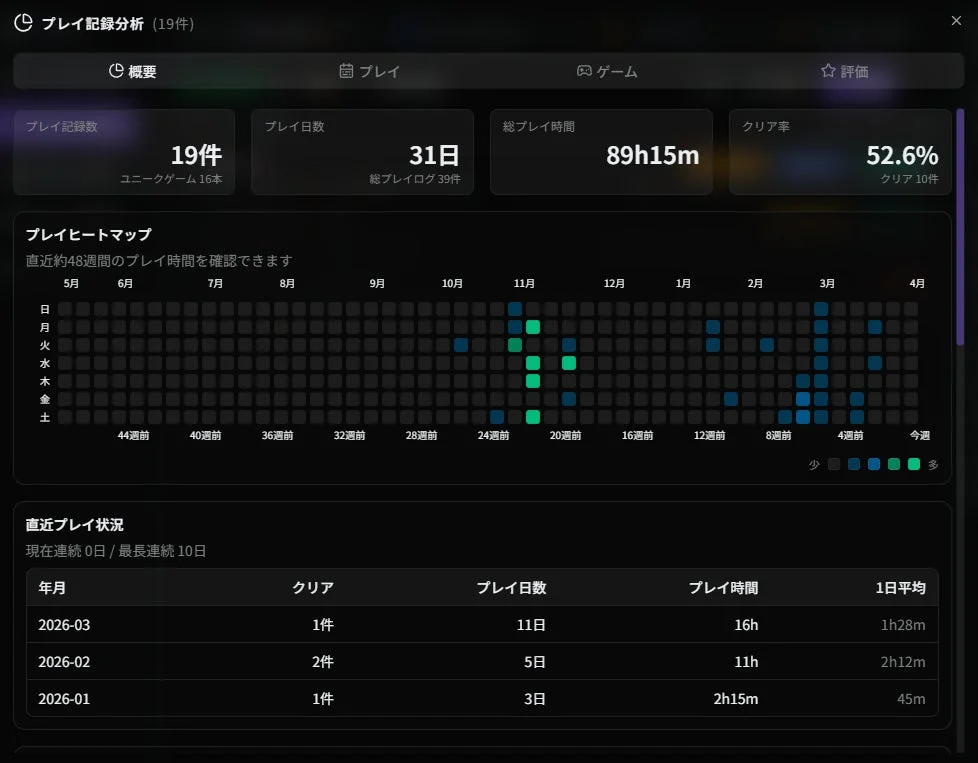Click the プレイ記録数 19件 stat card
Image resolution: width=978 pixels, height=763 pixels.
click(x=123, y=151)
